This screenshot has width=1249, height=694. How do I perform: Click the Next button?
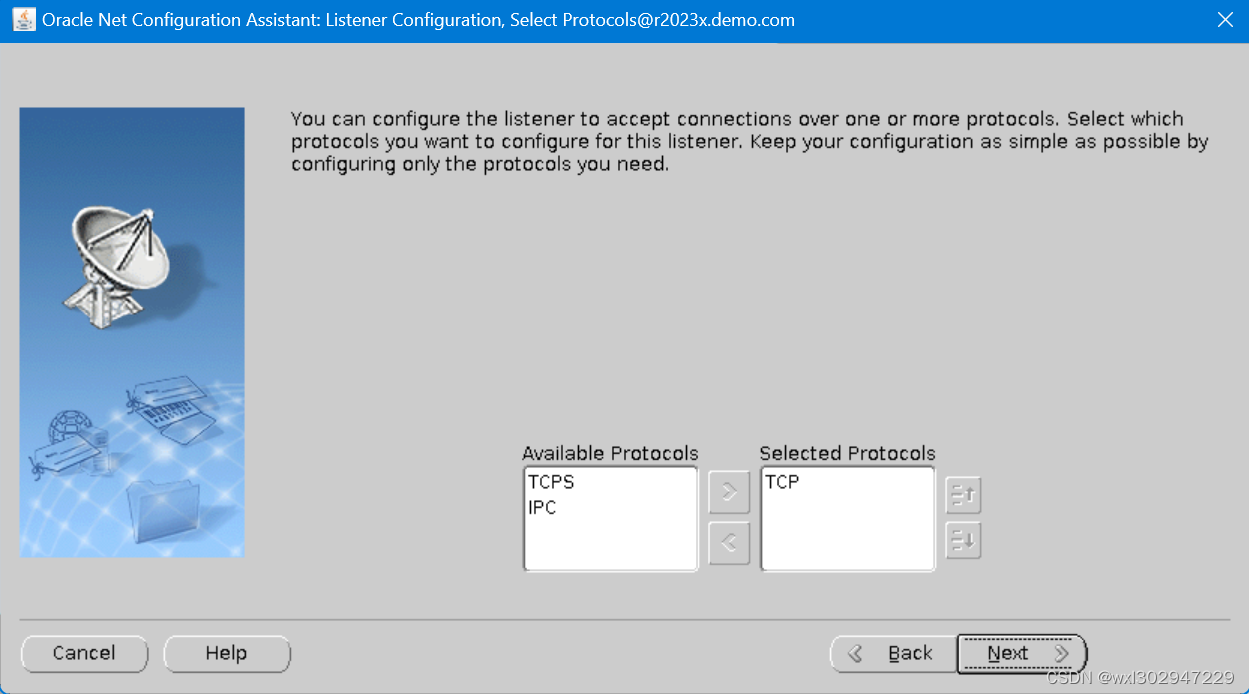pyautogui.click(x=1021, y=654)
